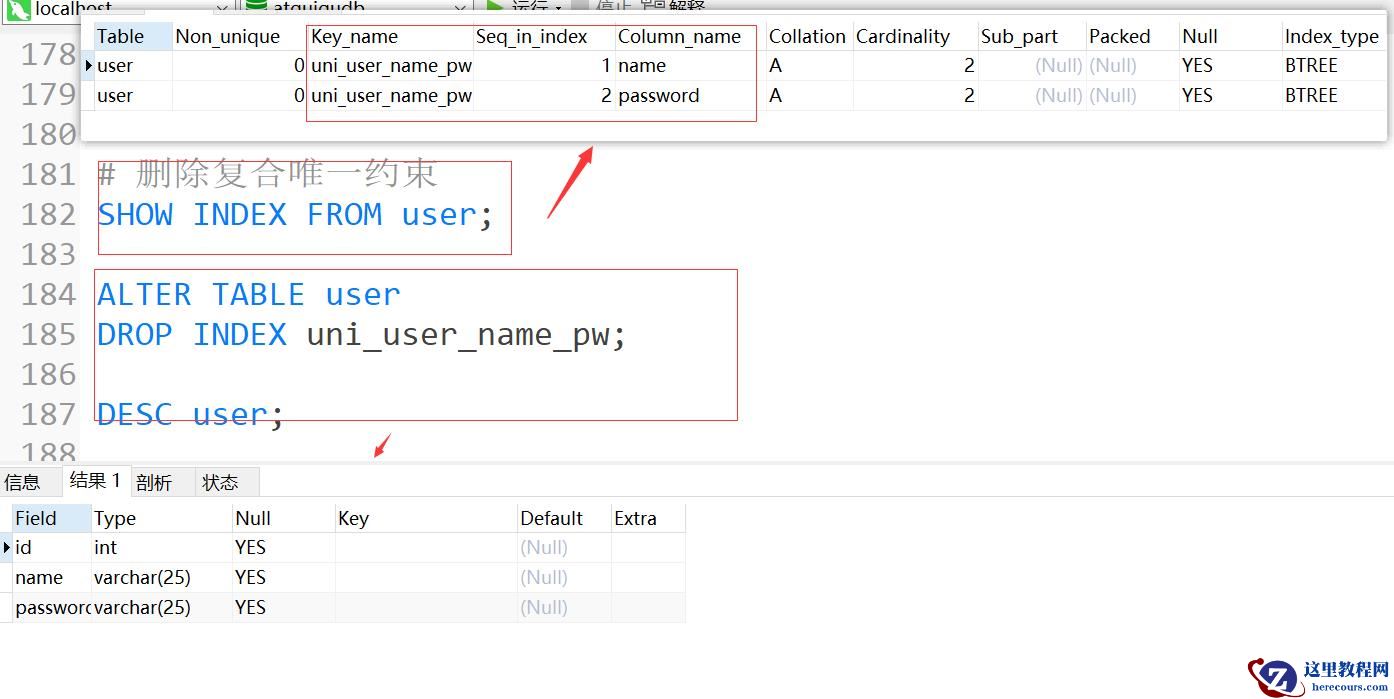The width and height of the screenshot is (1394, 699).
Task: Select Collation A in password index row
Action: click(x=809, y=96)
